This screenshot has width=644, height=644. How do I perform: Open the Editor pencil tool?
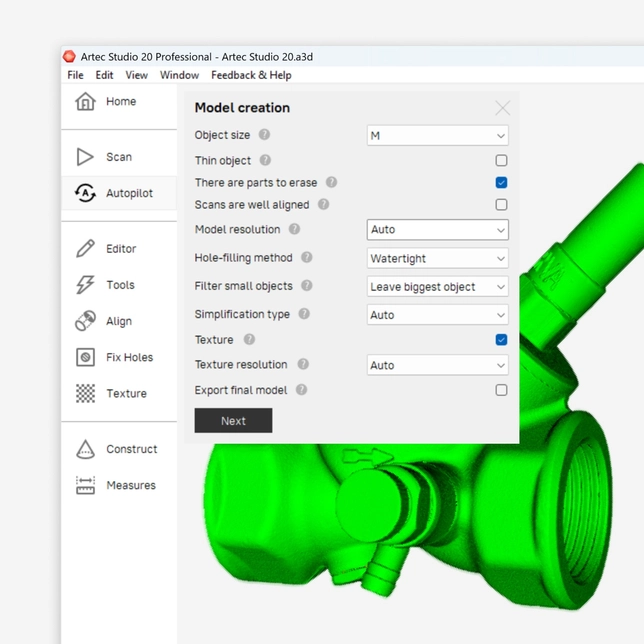[x=86, y=249]
